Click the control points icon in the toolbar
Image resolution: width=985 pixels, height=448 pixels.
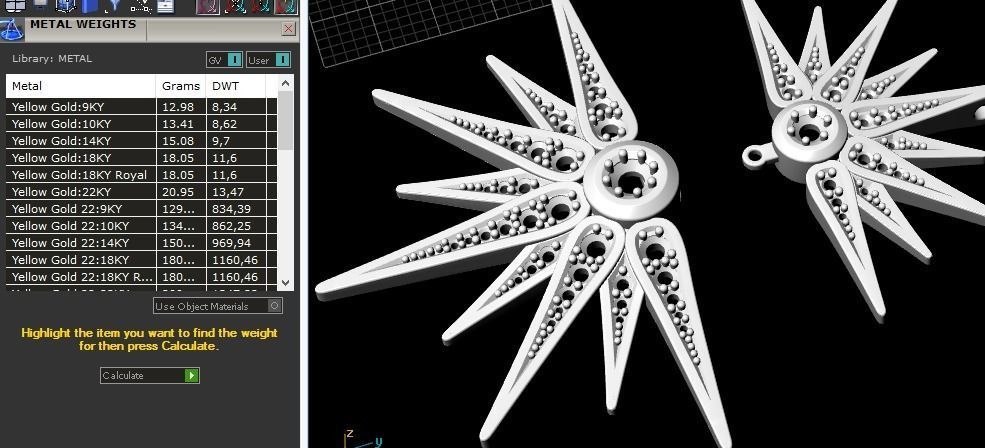pyautogui.click(x=141, y=6)
